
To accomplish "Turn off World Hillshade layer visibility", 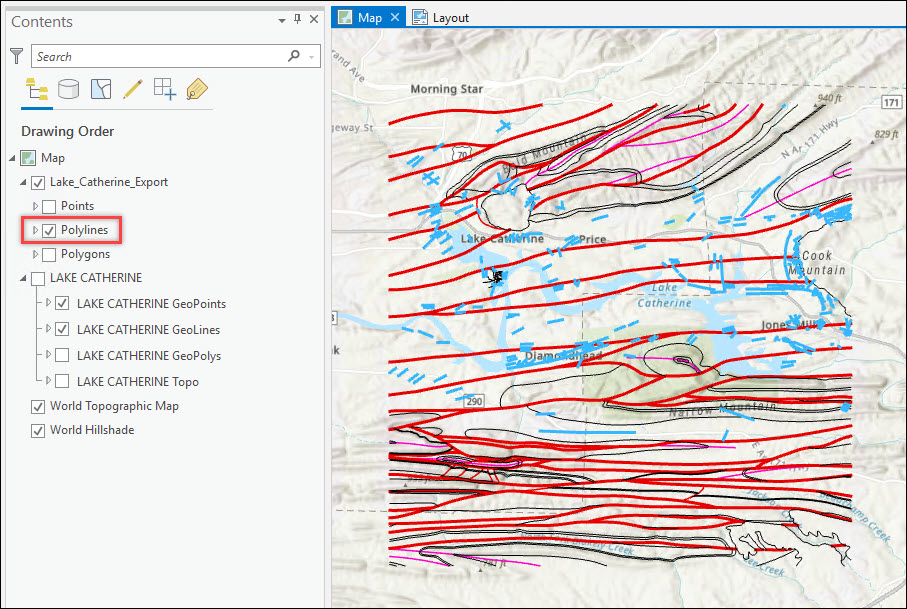I will click(x=38, y=431).
